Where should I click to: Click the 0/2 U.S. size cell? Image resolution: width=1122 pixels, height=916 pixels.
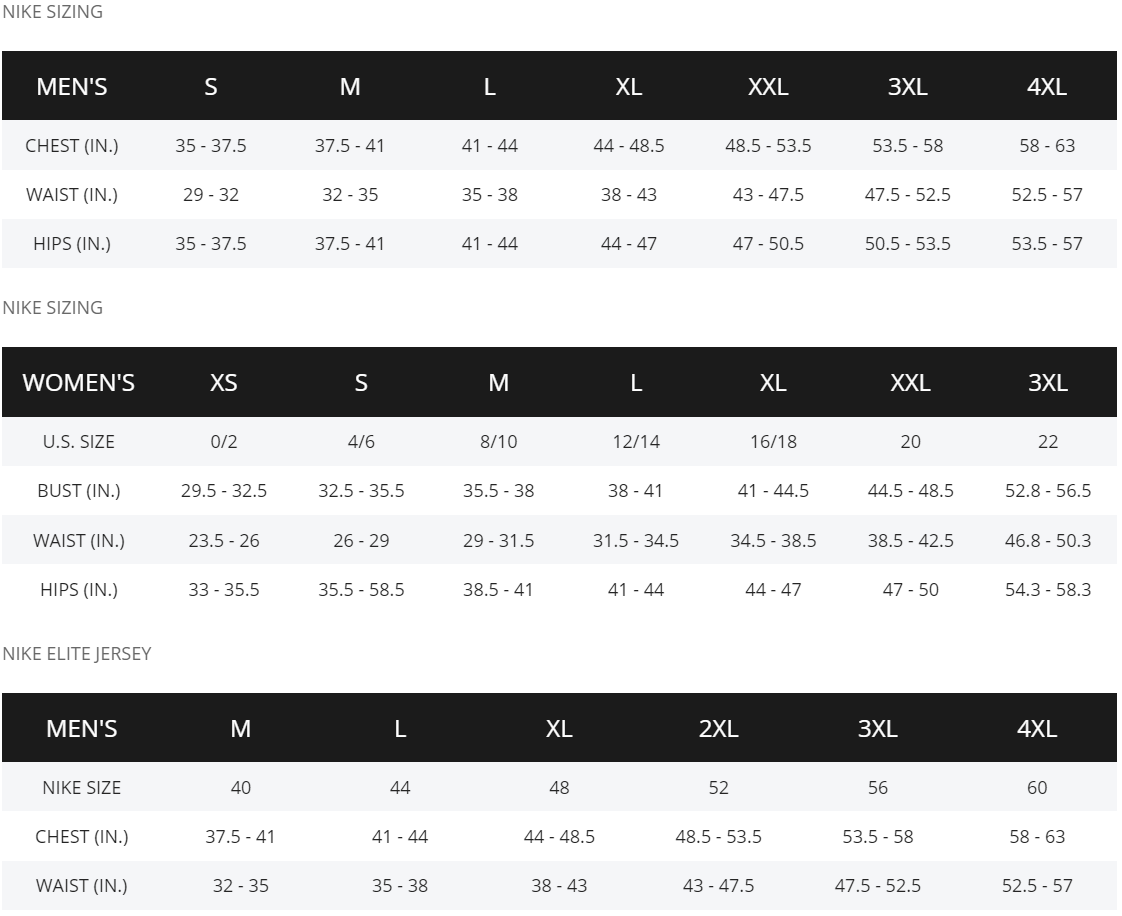pyautogui.click(x=224, y=442)
